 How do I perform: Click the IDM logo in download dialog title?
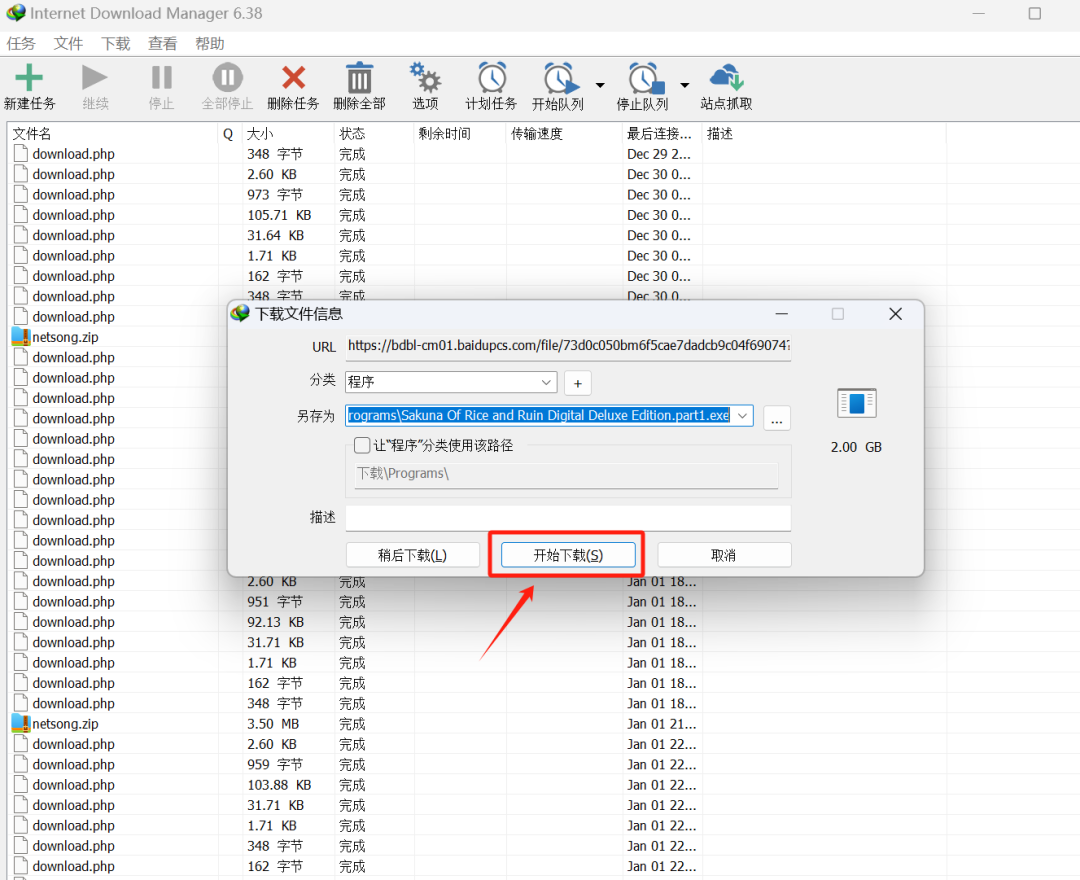pyautogui.click(x=240, y=314)
